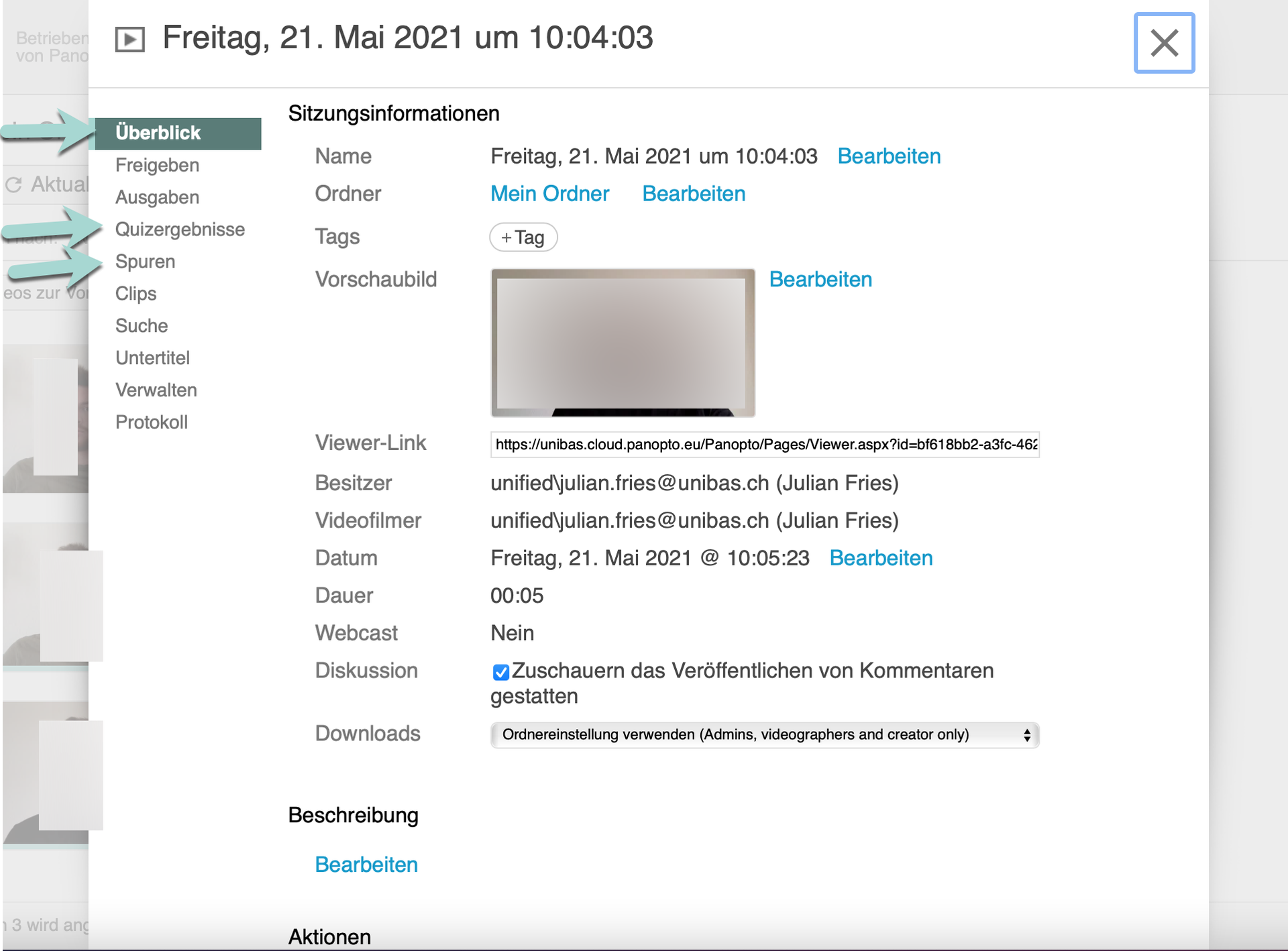The image size is (1288, 951).
Task: Edit the Datum with Bearbeiten link
Action: pos(880,558)
